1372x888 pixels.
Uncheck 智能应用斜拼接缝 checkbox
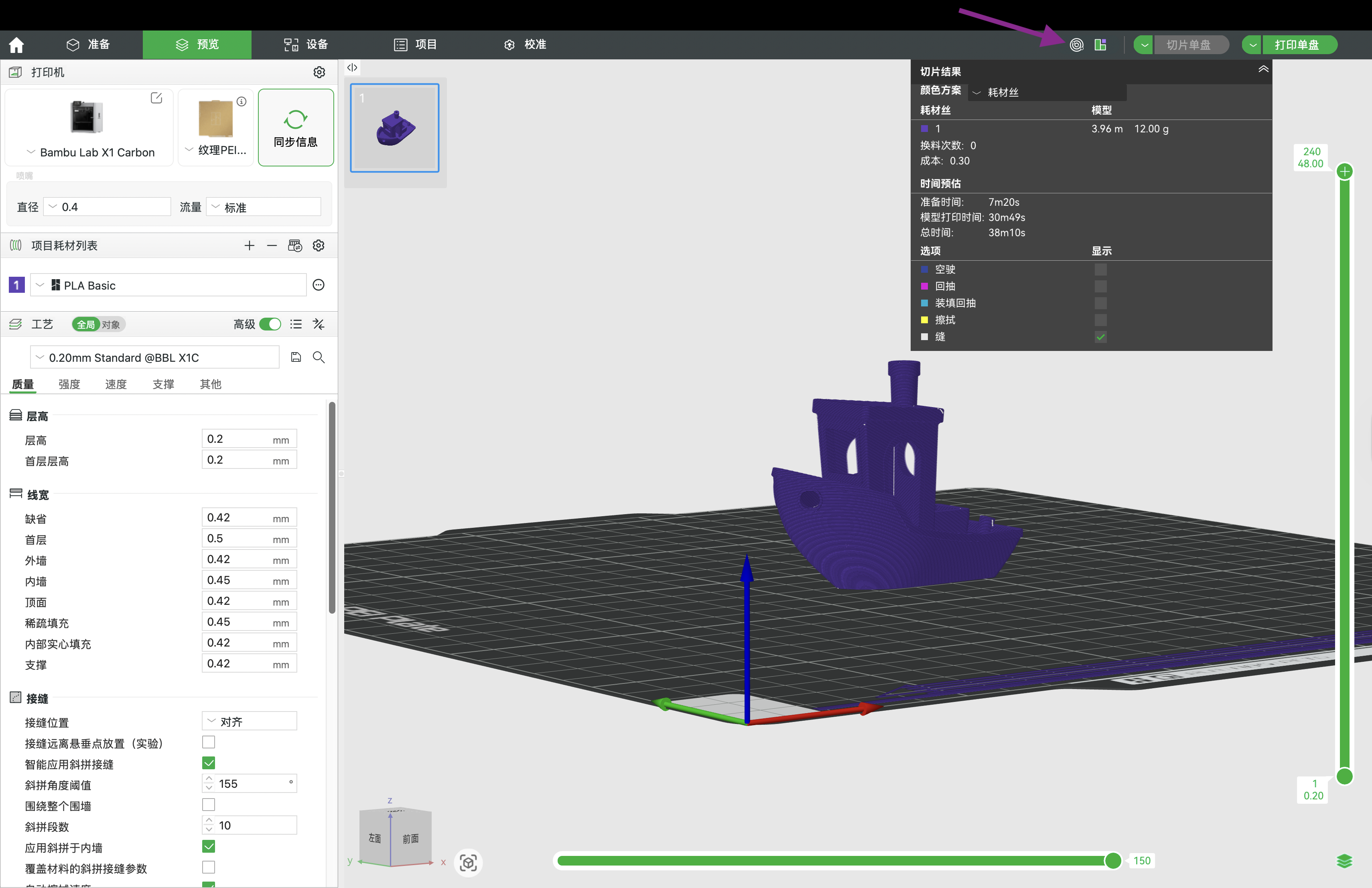pos(209,763)
